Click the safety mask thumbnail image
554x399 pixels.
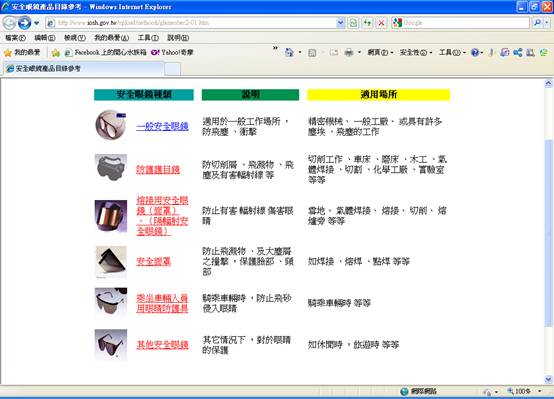111,262
